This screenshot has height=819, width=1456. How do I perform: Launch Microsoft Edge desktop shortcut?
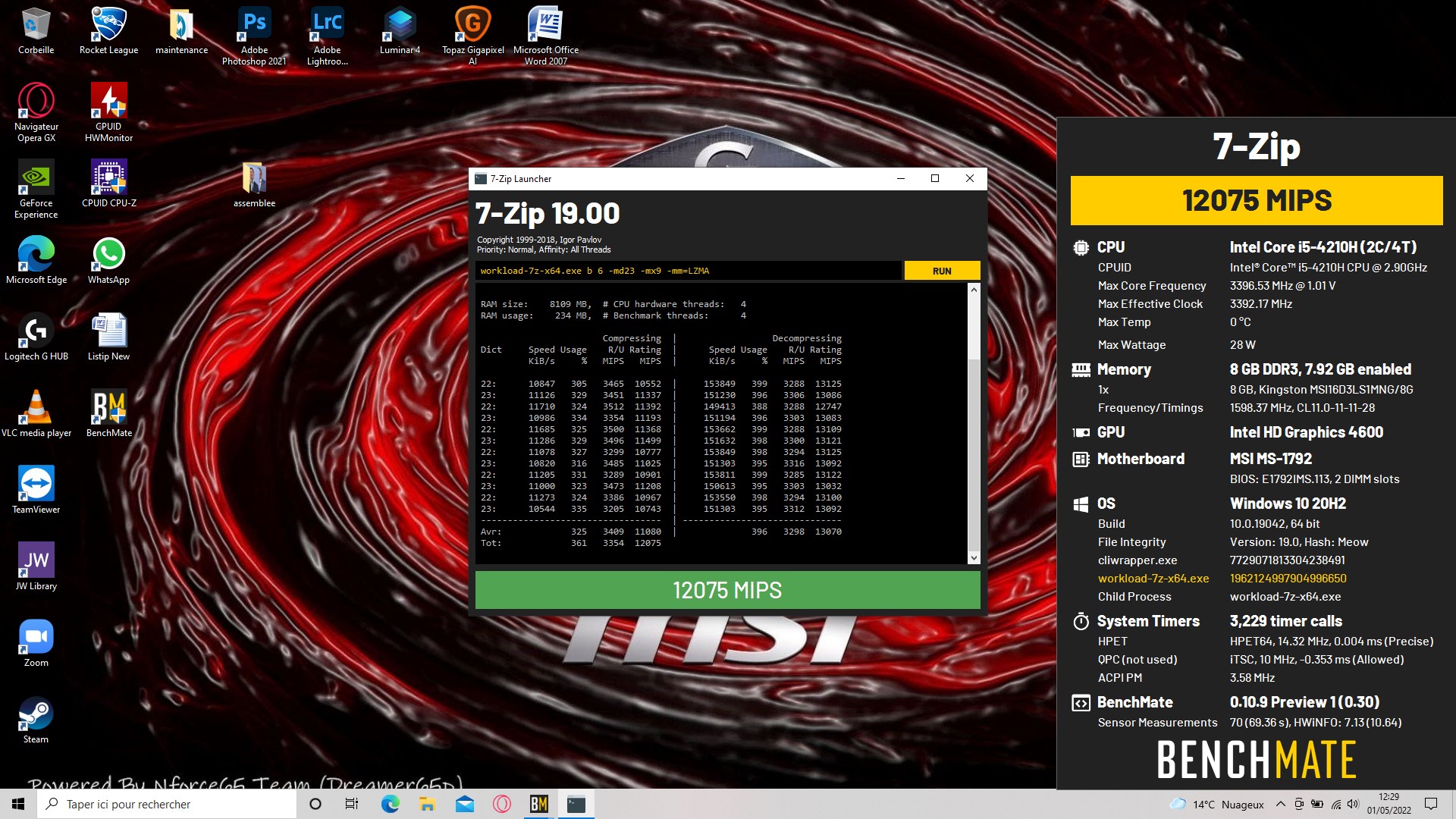pyautogui.click(x=36, y=260)
